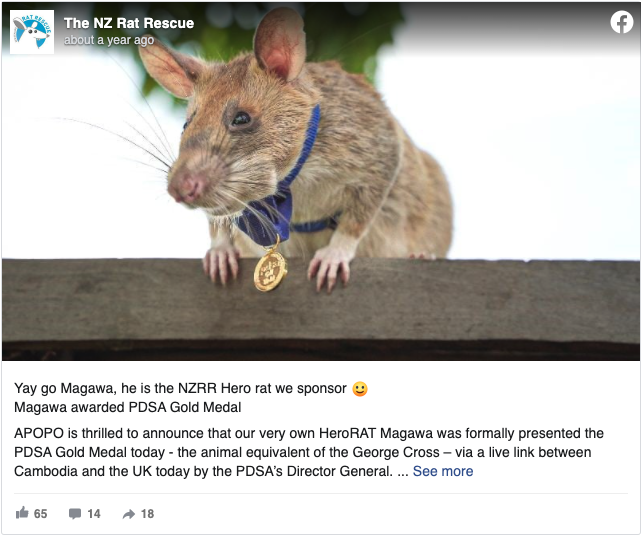Click the thumbs-up like icon
The width and height of the screenshot is (644, 538).
pos(22,513)
